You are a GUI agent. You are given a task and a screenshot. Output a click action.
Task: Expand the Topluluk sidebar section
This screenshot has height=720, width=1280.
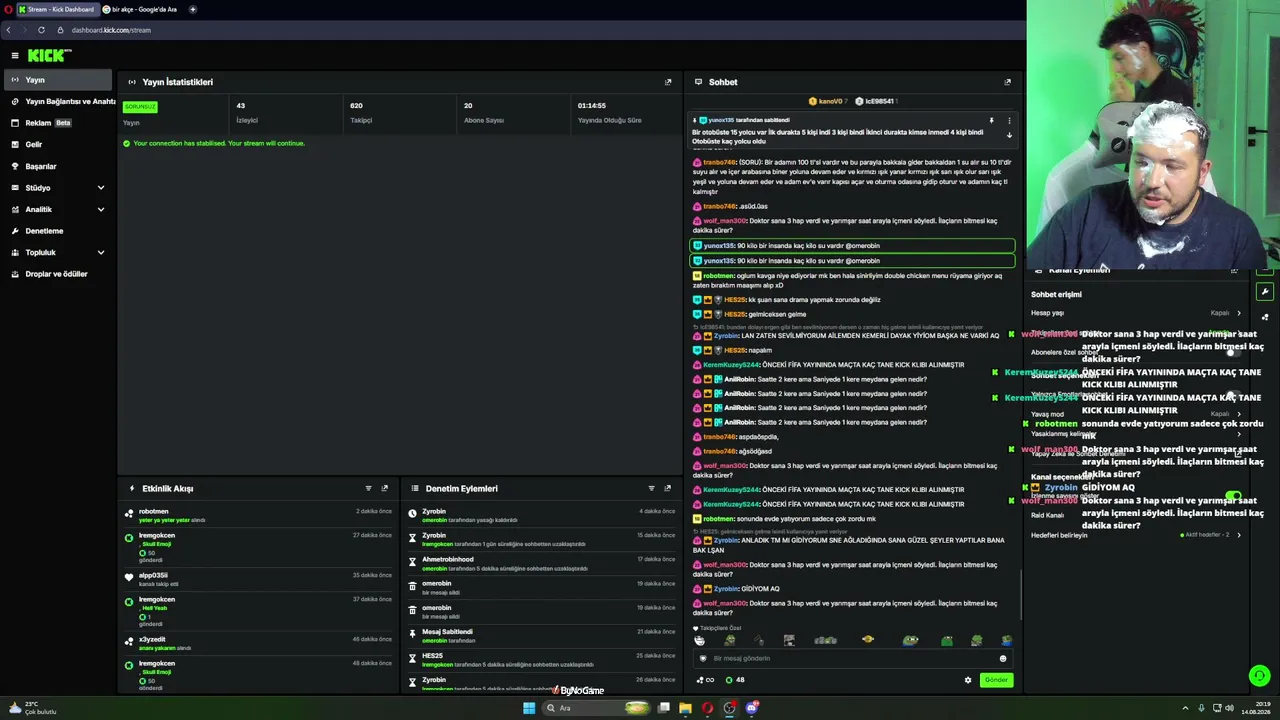tap(58, 252)
